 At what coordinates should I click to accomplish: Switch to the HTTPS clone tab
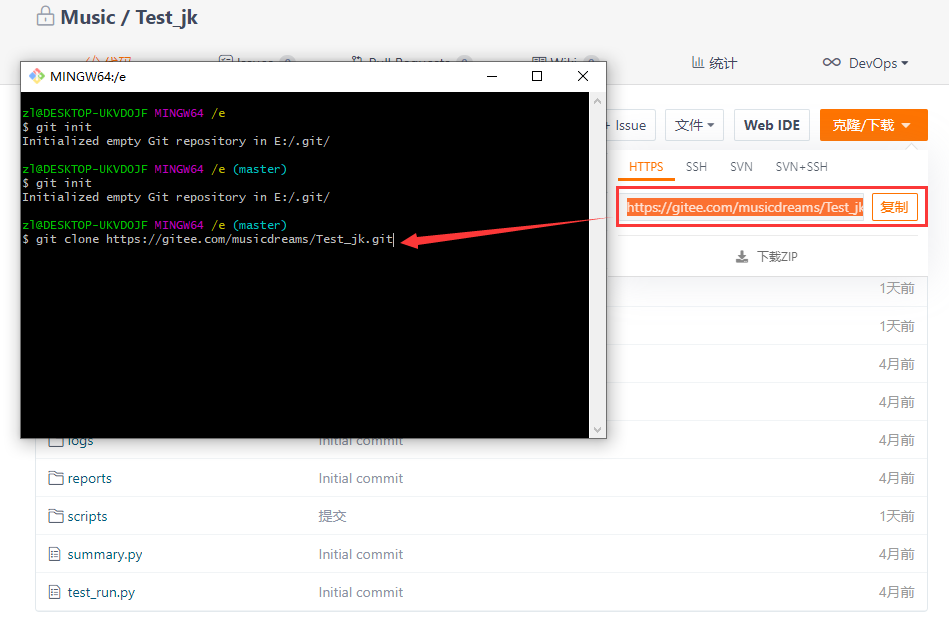click(646, 167)
